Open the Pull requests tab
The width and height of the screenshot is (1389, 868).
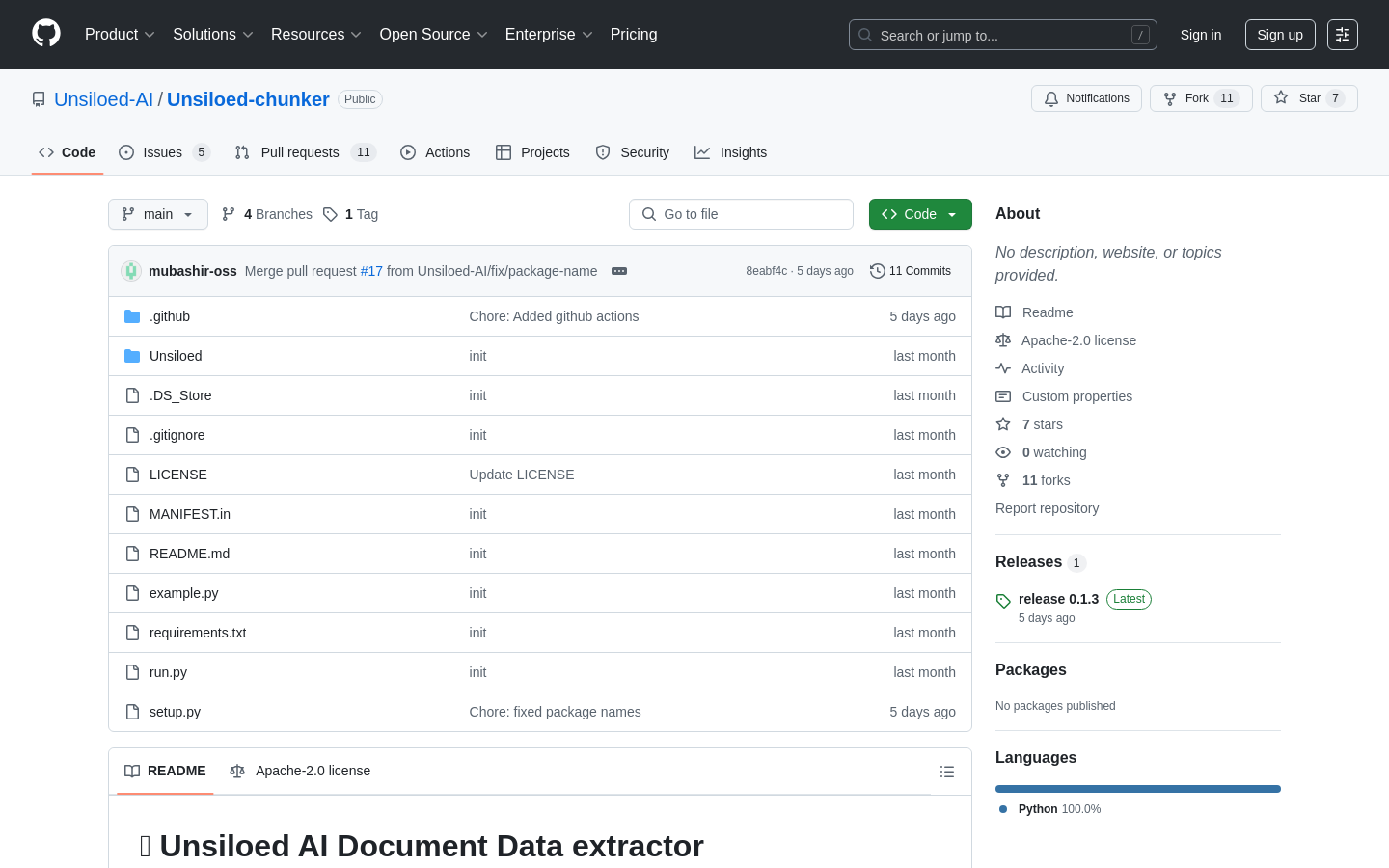point(305,152)
